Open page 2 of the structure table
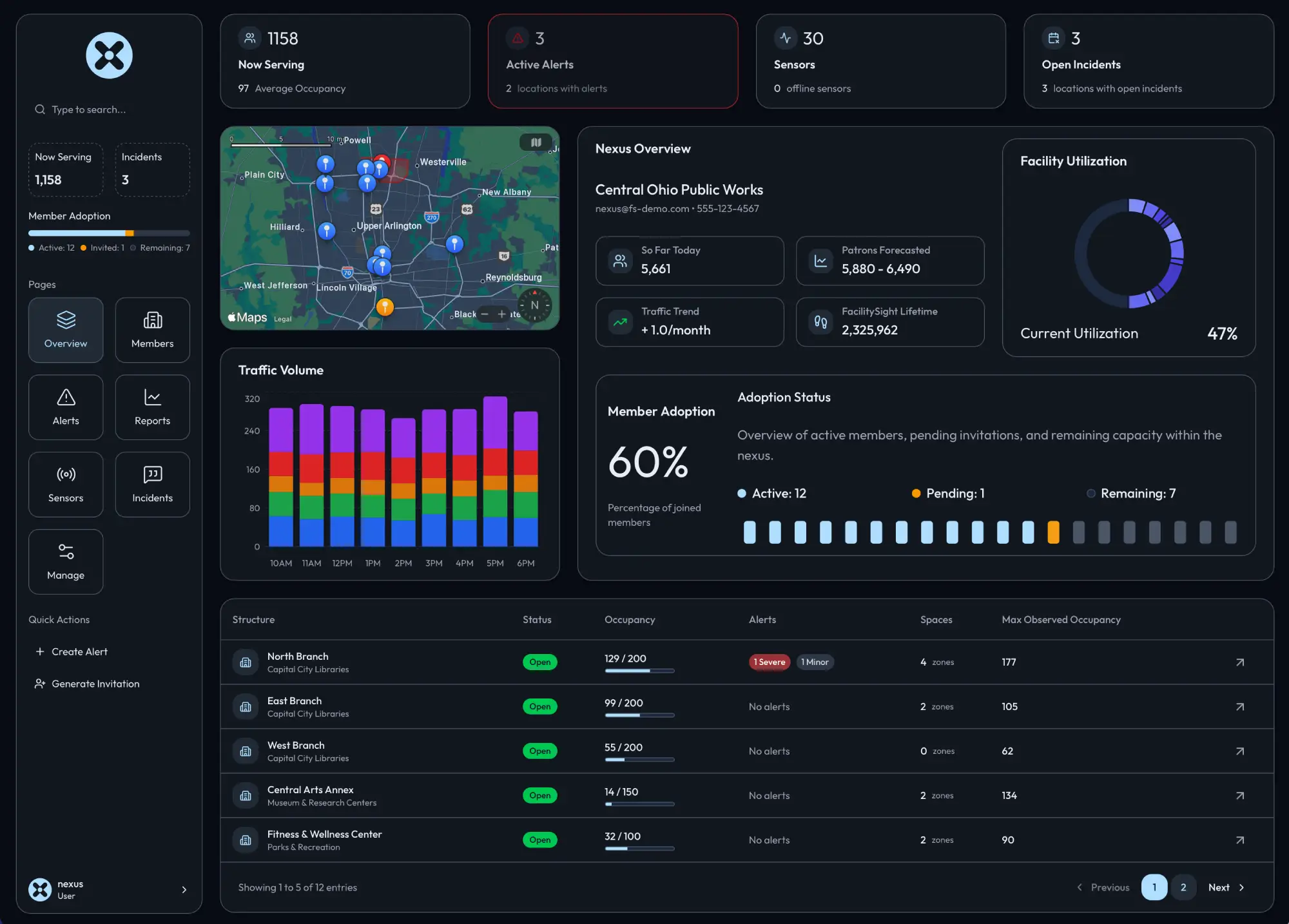1289x924 pixels. click(1183, 887)
